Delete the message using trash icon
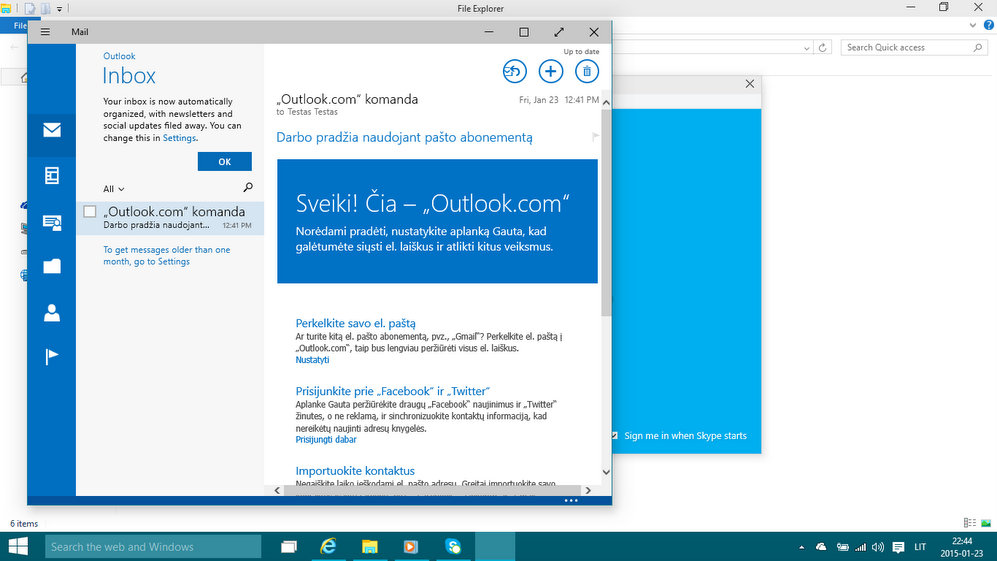Viewport: 997px width, 561px height. click(x=587, y=71)
